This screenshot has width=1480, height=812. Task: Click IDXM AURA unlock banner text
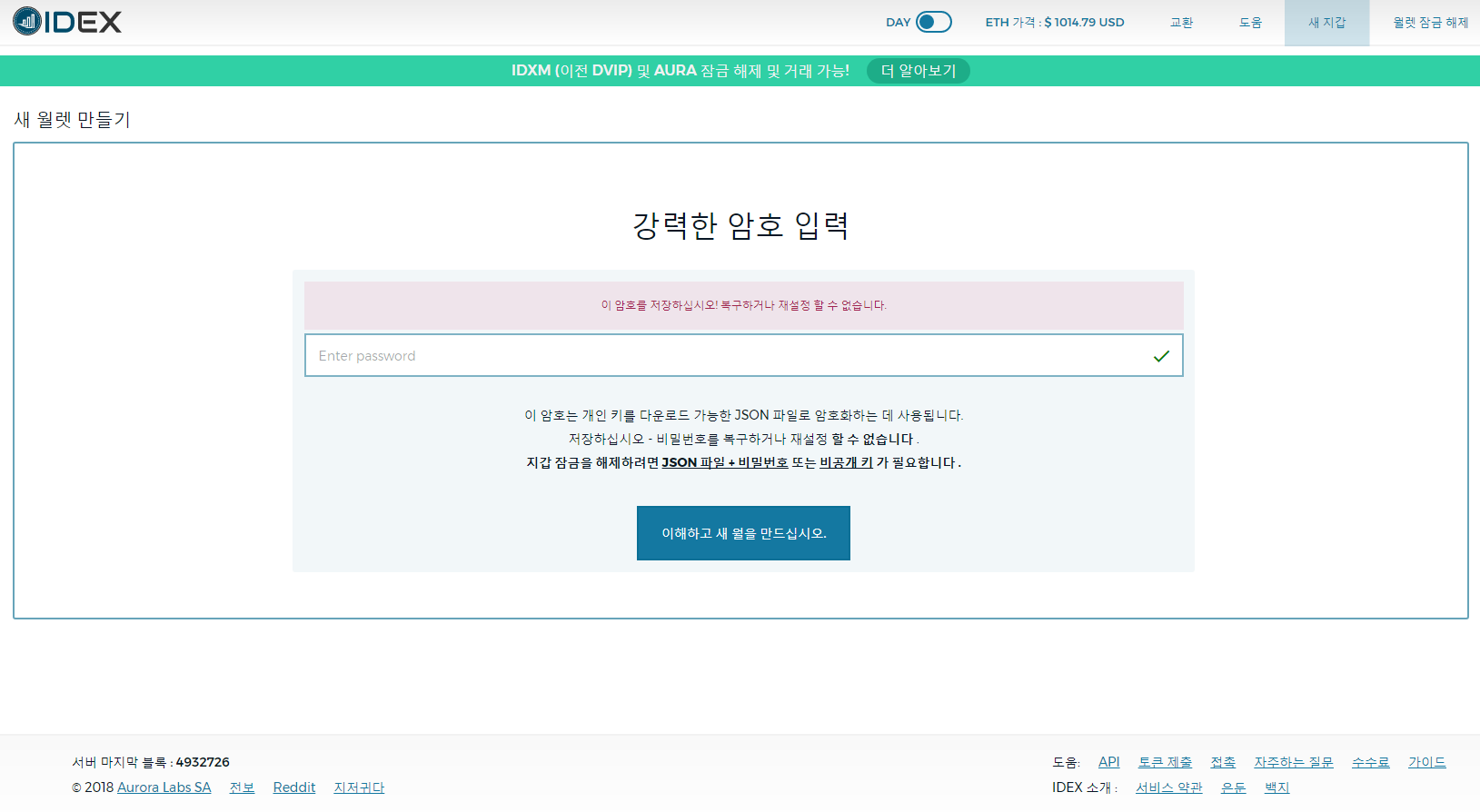tap(680, 71)
